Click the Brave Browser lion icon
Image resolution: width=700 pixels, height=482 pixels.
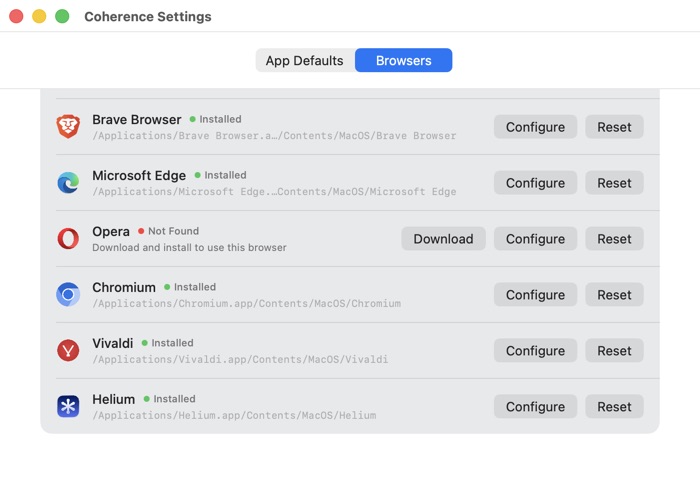coord(68,126)
